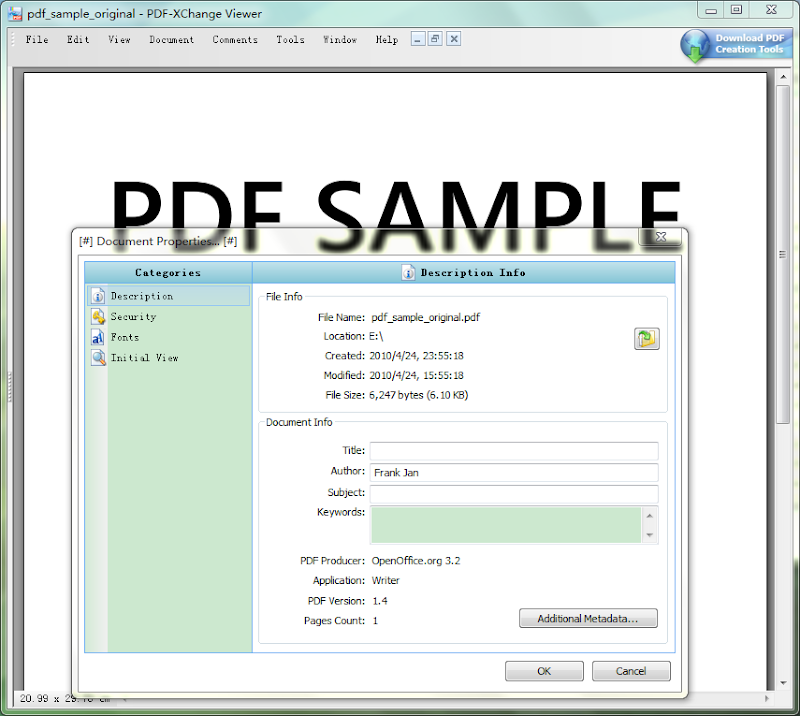This screenshot has height=716, width=800.
Task: Click Keywords box scroll down arrow
Action: pyautogui.click(x=649, y=535)
